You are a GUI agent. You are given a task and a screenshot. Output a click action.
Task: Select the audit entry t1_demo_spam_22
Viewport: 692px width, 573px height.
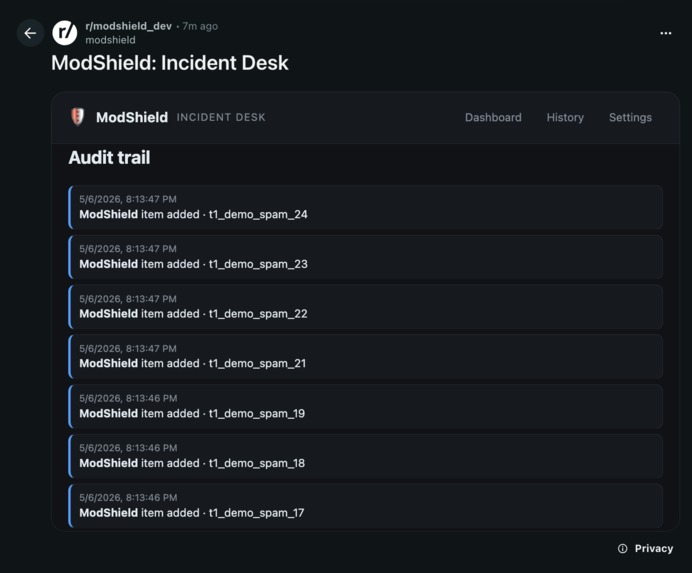point(365,307)
